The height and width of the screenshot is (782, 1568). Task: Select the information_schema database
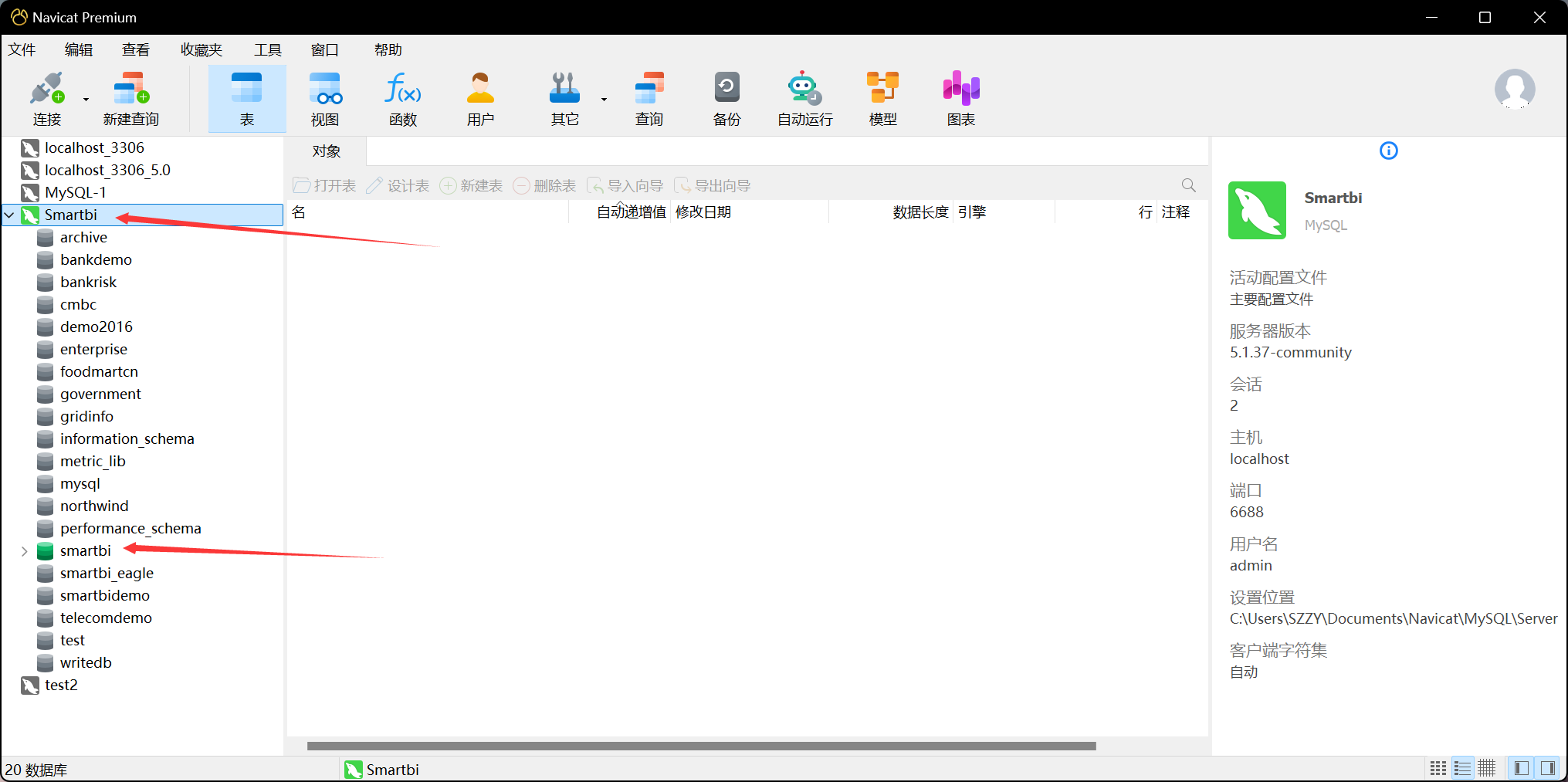click(x=127, y=438)
